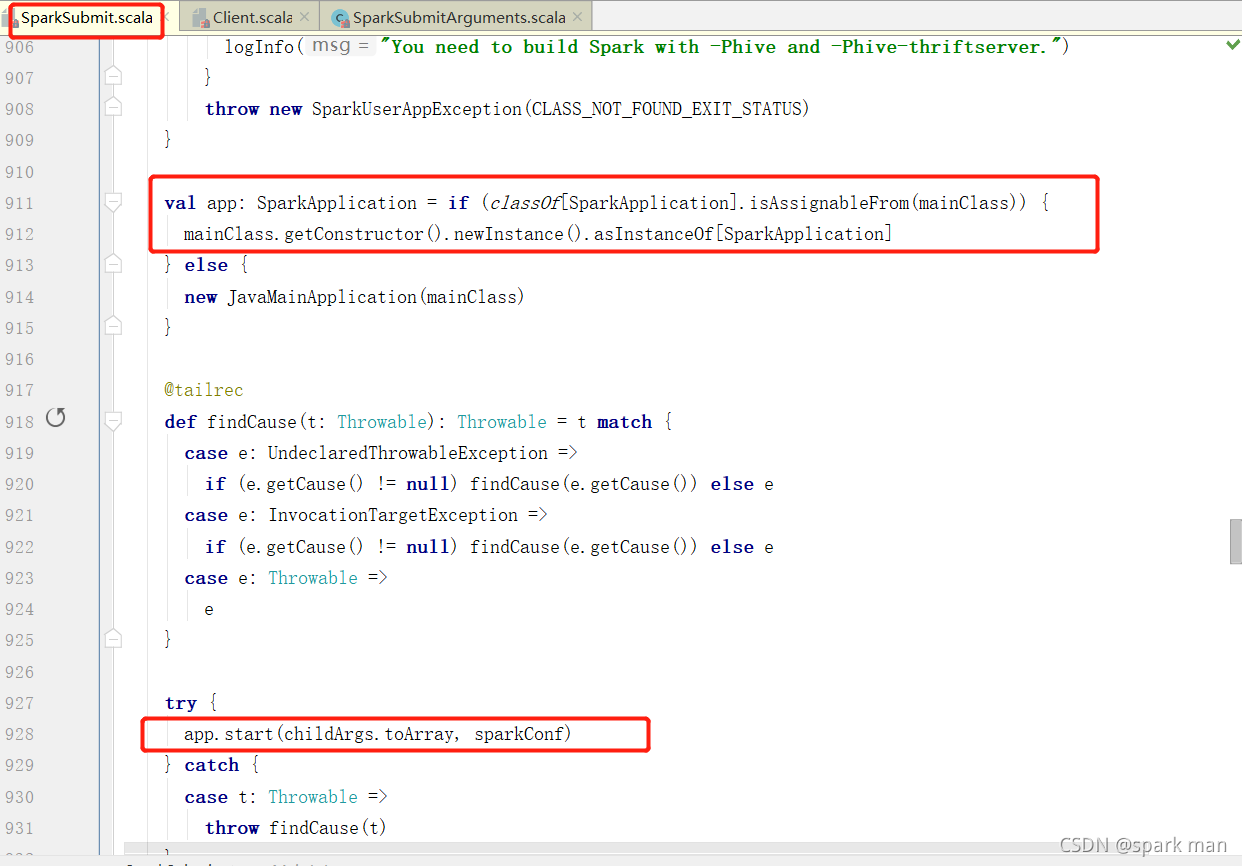
Task: Click the match keyword on line 918
Action: 624,422
